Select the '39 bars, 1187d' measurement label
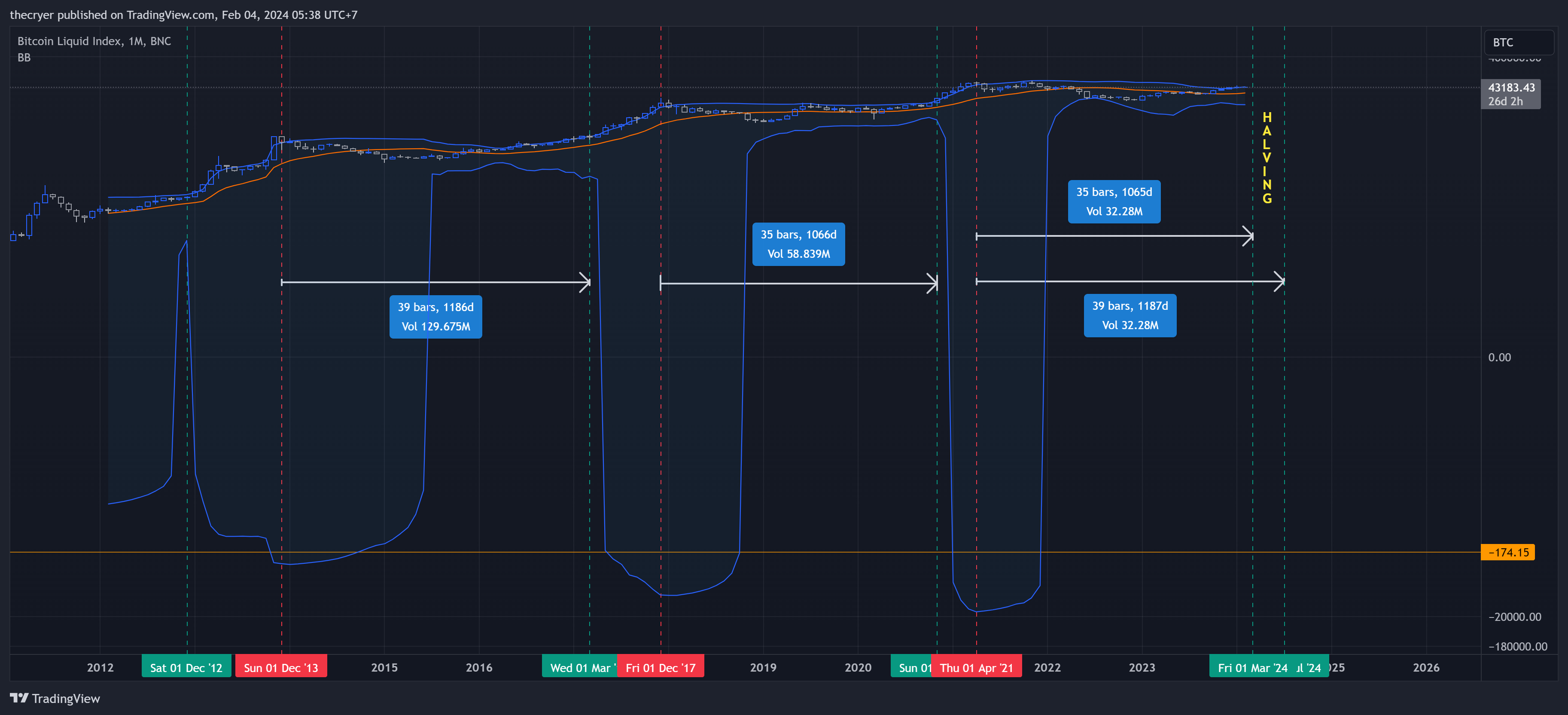The image size is (1568, 715). (x=1130, y=315)
